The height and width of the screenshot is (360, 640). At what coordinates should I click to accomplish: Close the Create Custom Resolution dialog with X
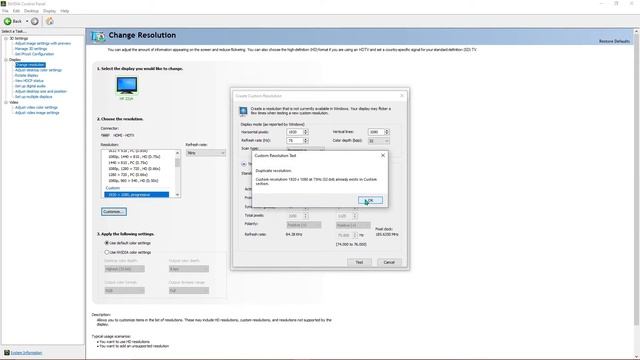[402, 96]
